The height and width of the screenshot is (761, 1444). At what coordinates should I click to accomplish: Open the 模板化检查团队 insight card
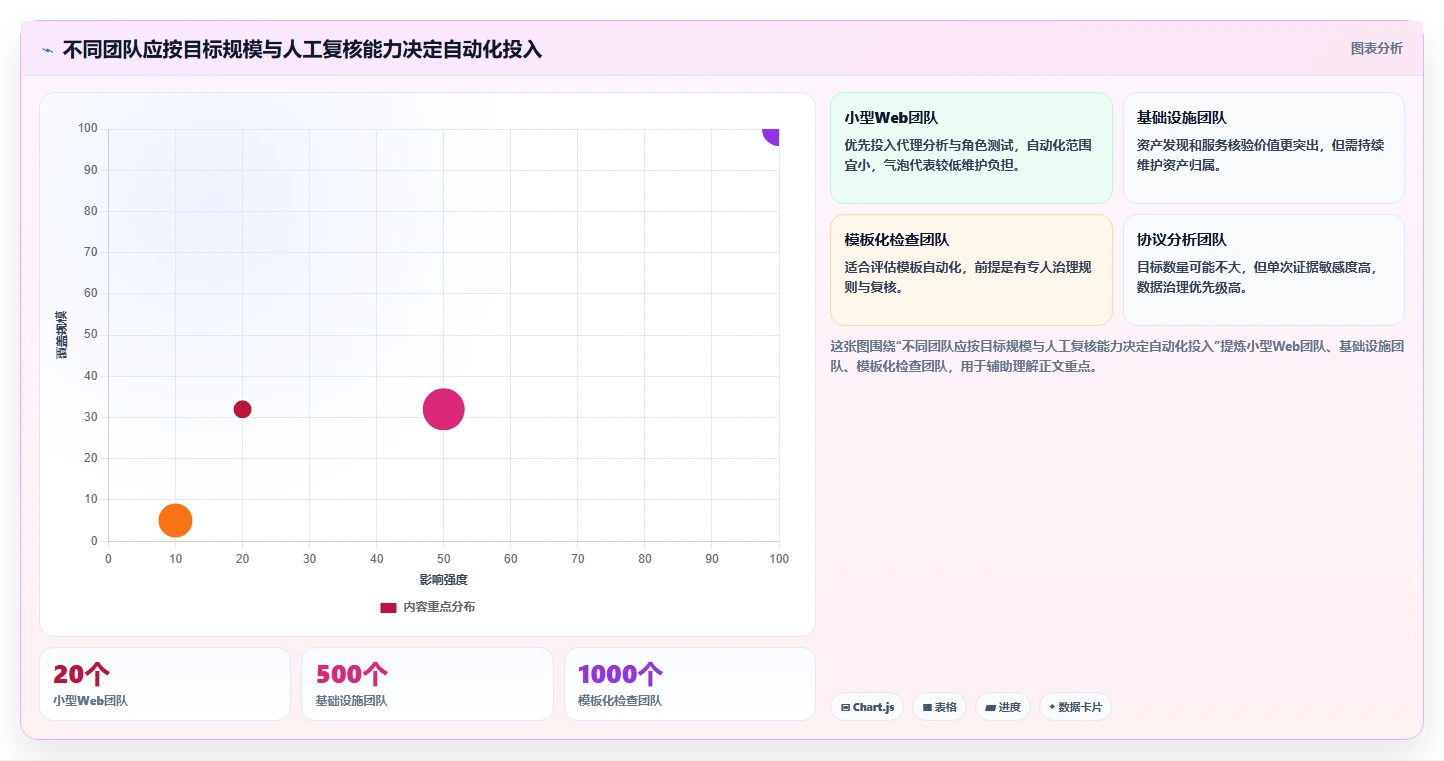(971, 270)
